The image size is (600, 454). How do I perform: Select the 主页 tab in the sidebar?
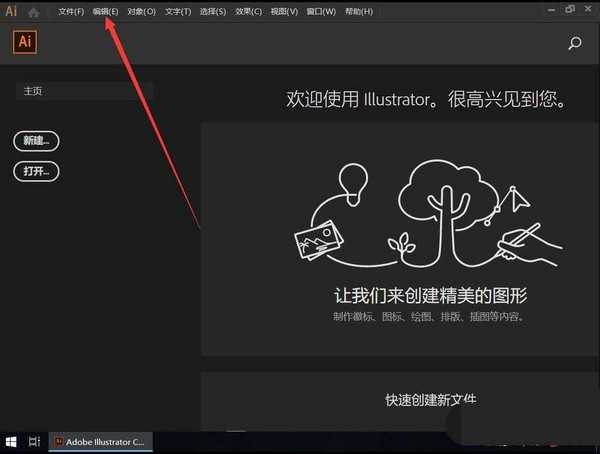click(x=85, y=91)
